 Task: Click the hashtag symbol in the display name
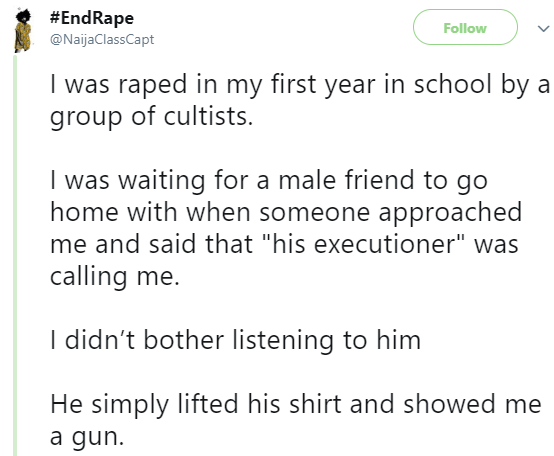(55, 18)
